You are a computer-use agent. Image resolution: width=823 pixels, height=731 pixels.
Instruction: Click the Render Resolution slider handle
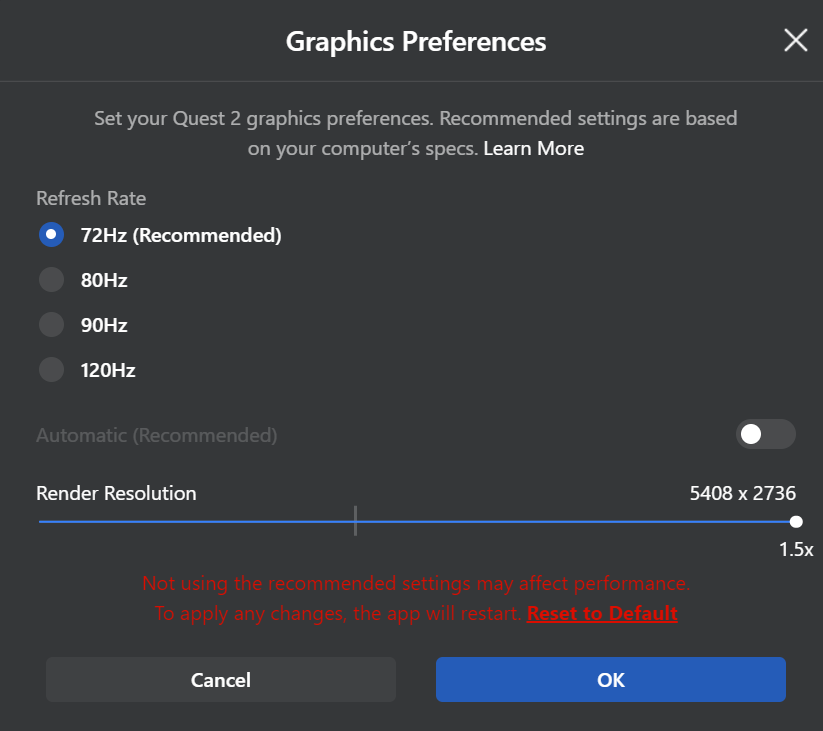click(x=795, y=521)
